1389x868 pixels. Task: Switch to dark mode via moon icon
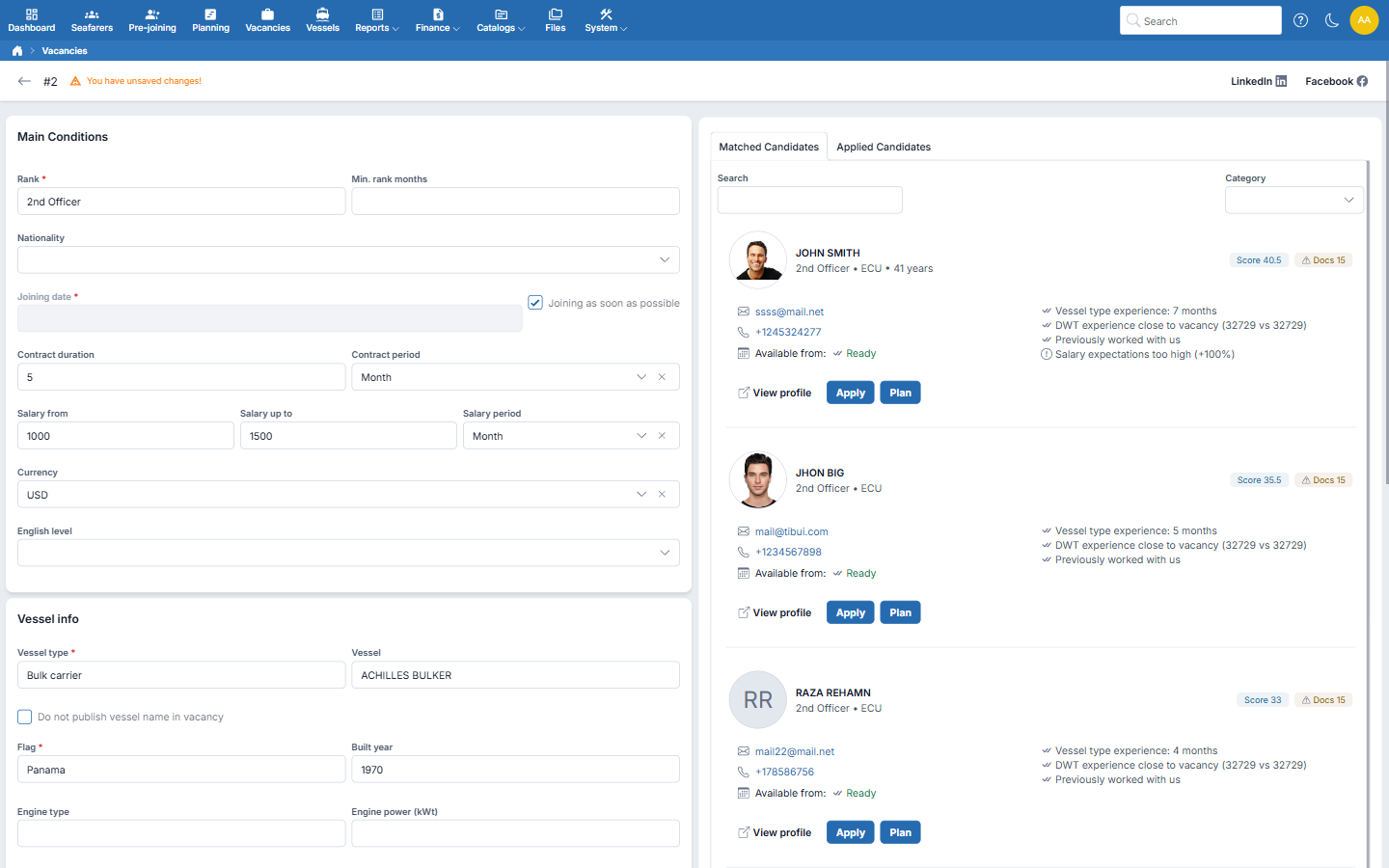click(x=1332, y=20)
